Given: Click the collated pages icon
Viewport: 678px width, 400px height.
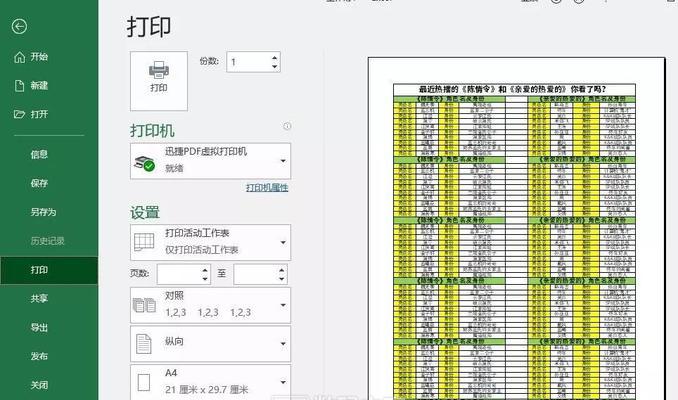Looking at the screenshot, I should click(144, 305).
